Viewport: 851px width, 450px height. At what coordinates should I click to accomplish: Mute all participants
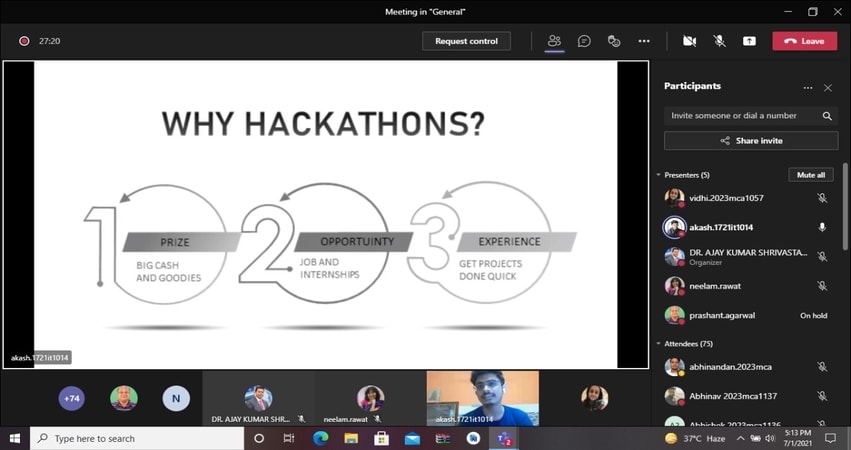[x=810, y=175]
